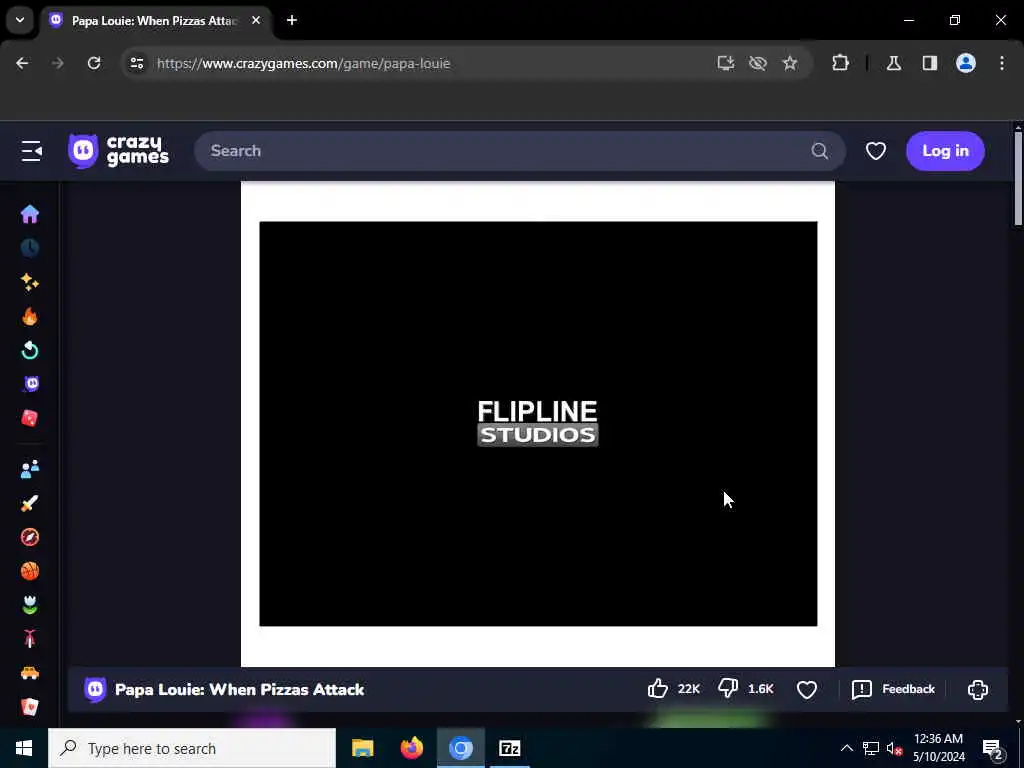The image size is (1024, 768).
Task: Open the Action sword icon in sidebar
Action: tap(30, 503)
